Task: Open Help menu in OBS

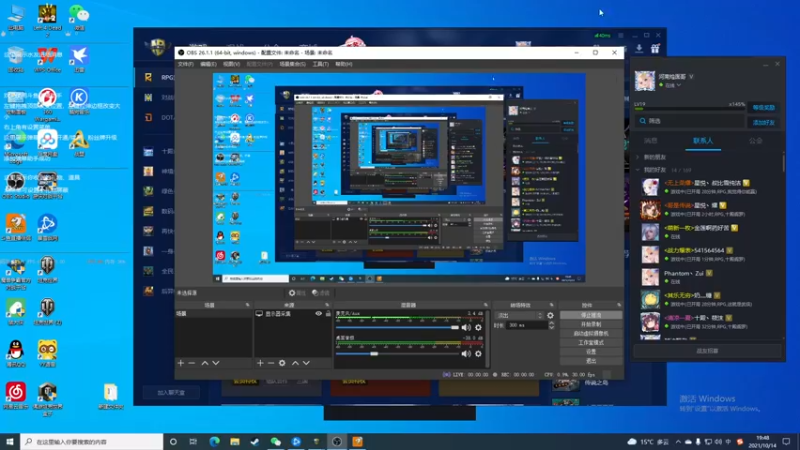Action: click(344, 64)
